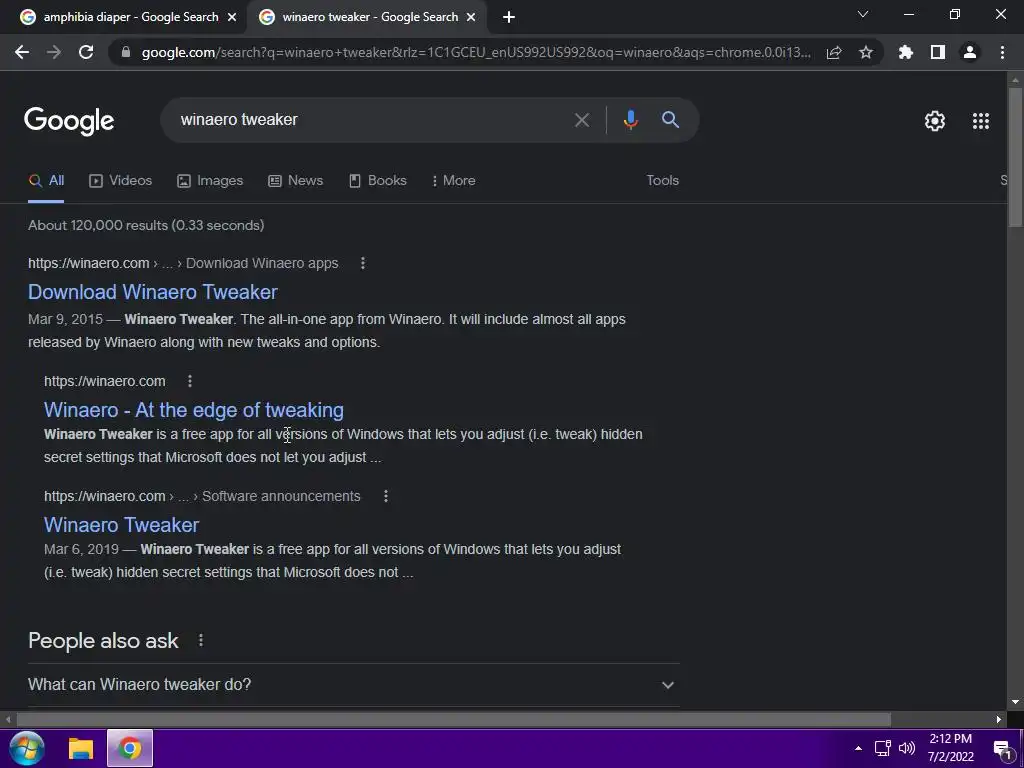Image resolution: width=1024 pixels, height=768 pixels.
Task: Expand What can Winaero tweaker do question
Action: (x=353, y=685)
